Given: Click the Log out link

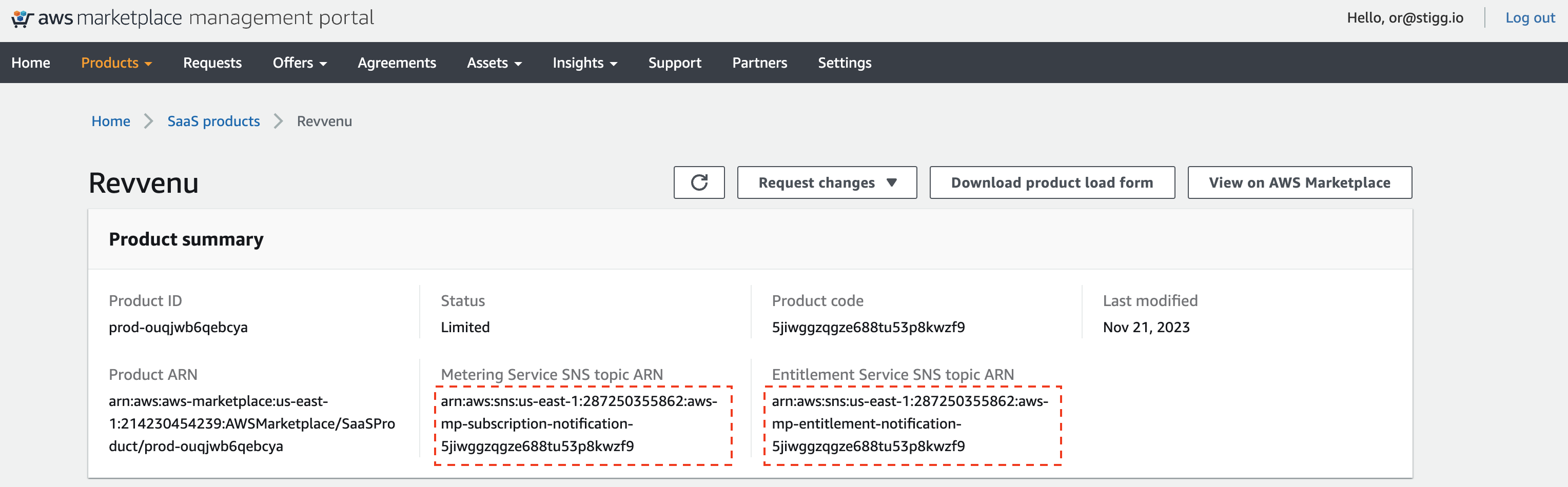Looking at the screenshot, I should point(1530,17).
